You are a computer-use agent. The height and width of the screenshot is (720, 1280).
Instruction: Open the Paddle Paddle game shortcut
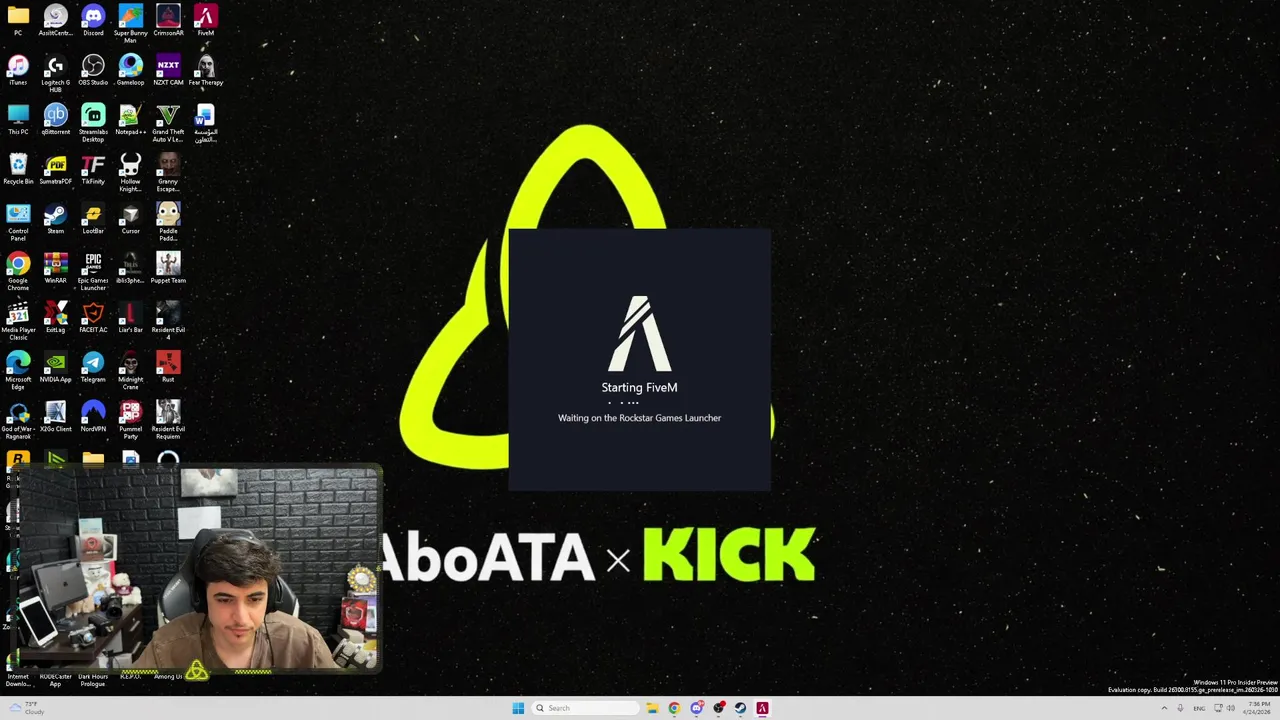click(x=168, y=222)
